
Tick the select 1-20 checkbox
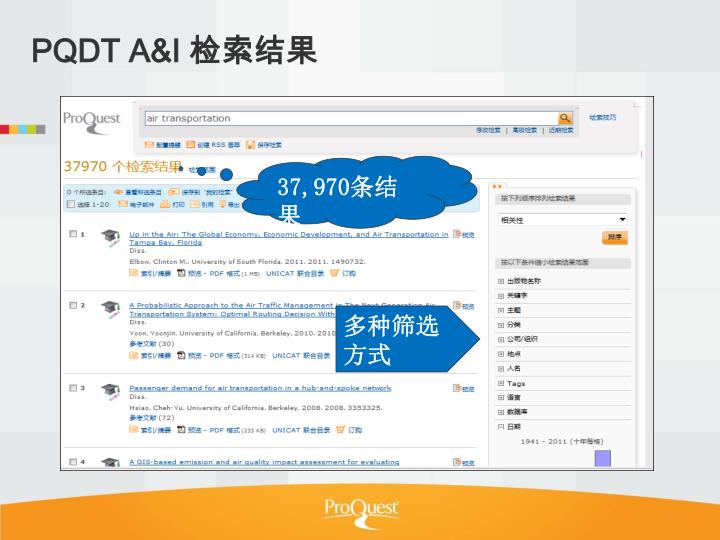pyautogui.click(x=71, y=204)
